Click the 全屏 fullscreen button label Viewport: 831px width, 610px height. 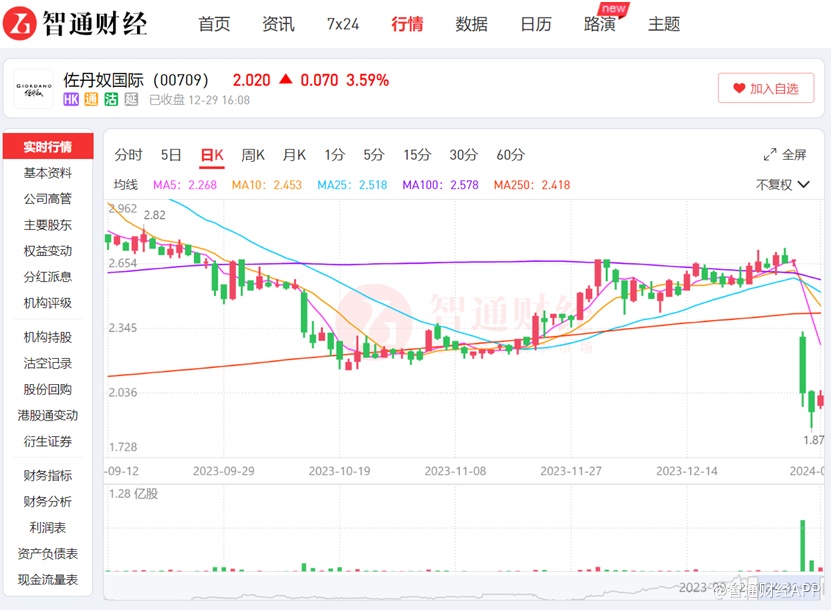click(x=794, y=155)
